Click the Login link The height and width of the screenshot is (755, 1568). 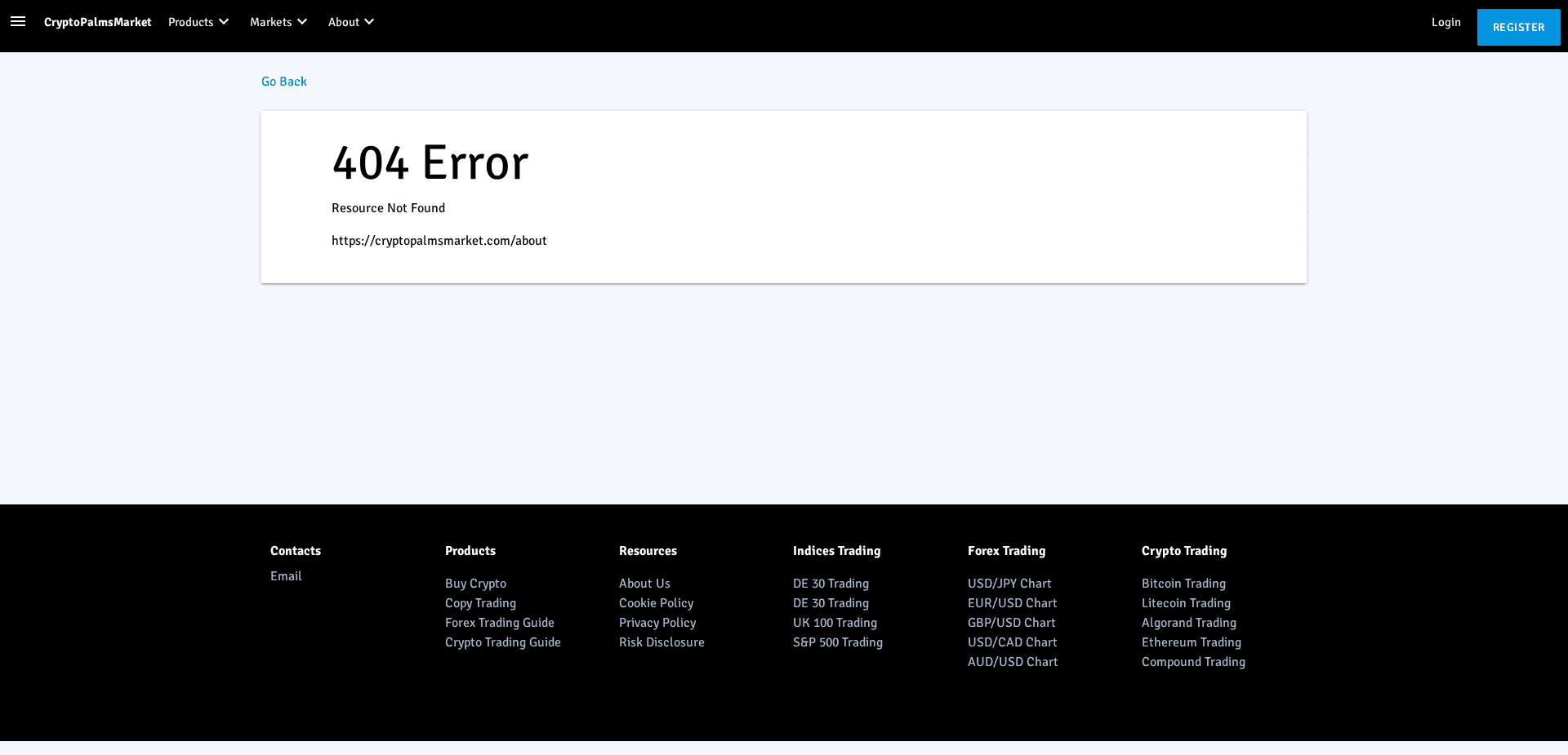pyautogui.click(x=1445, y=22)
